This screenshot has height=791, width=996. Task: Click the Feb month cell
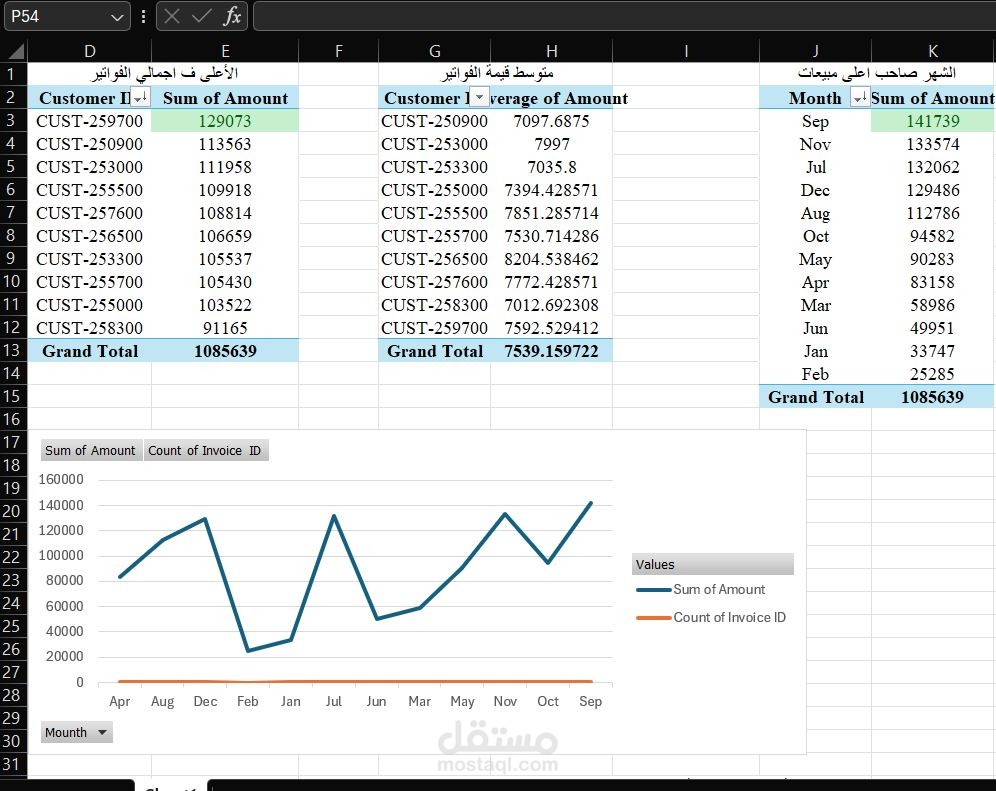tap(815, 374)
